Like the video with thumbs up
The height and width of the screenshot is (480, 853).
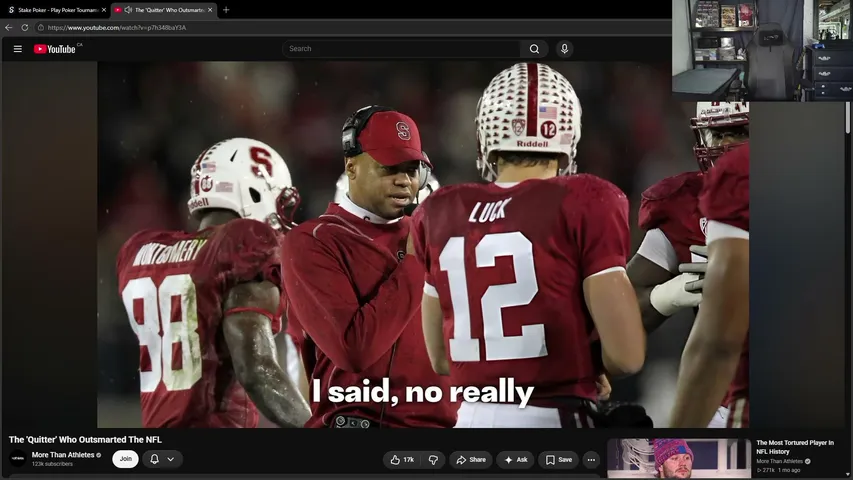(x=403, y=460)
